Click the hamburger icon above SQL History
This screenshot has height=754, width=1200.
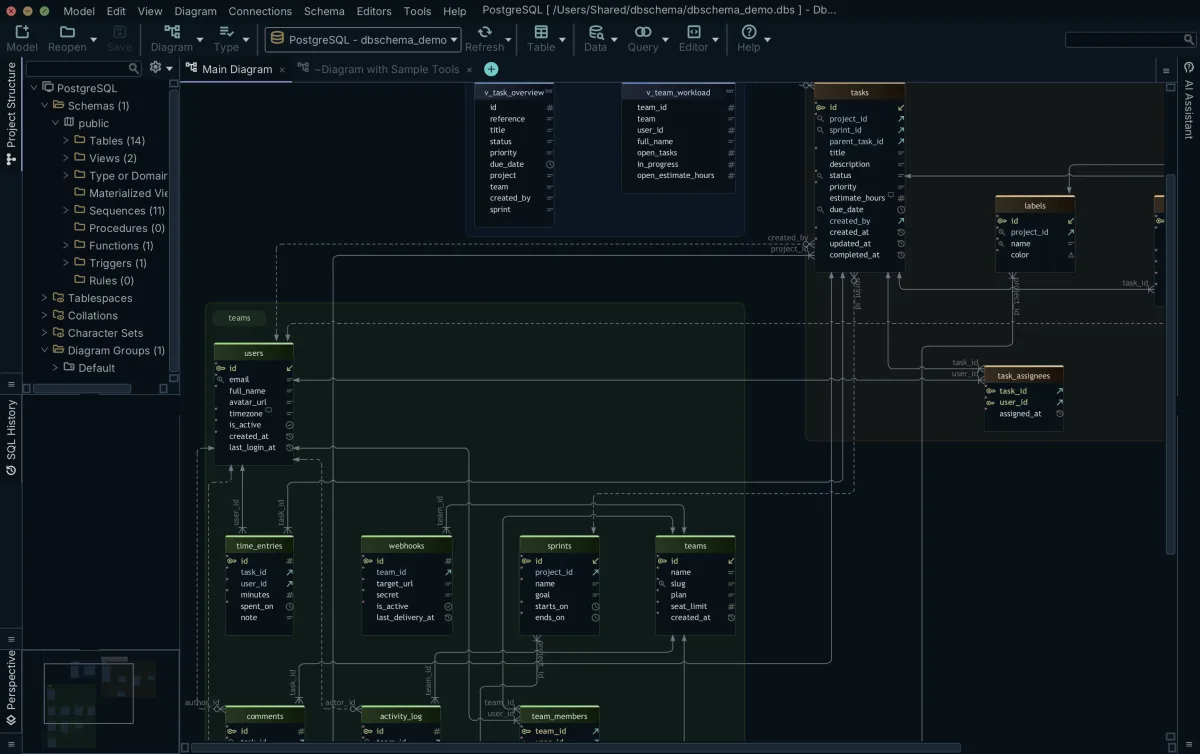pyautogui.click(x=11, y=384)
